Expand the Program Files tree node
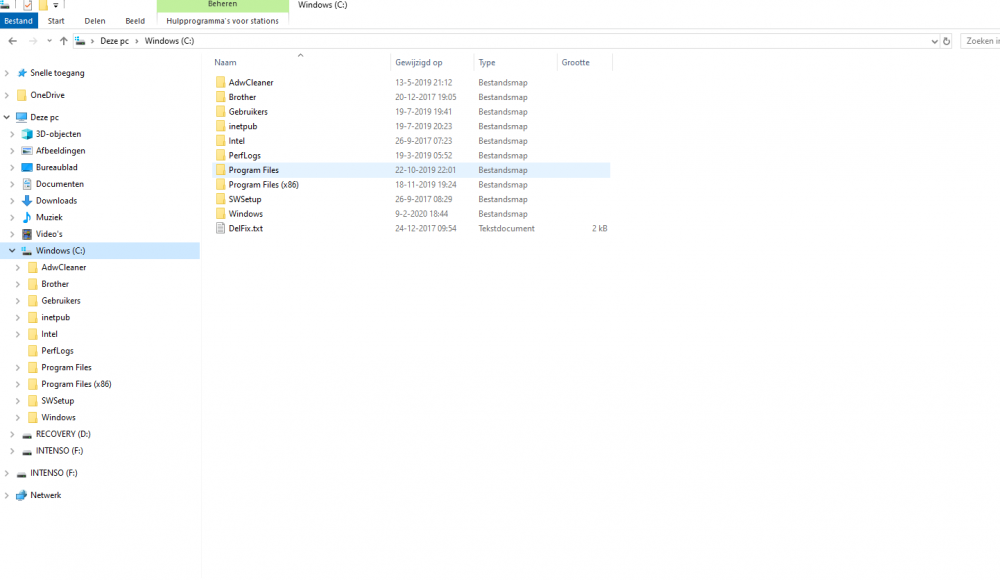 pyautogui.click(x=18, y=368)
